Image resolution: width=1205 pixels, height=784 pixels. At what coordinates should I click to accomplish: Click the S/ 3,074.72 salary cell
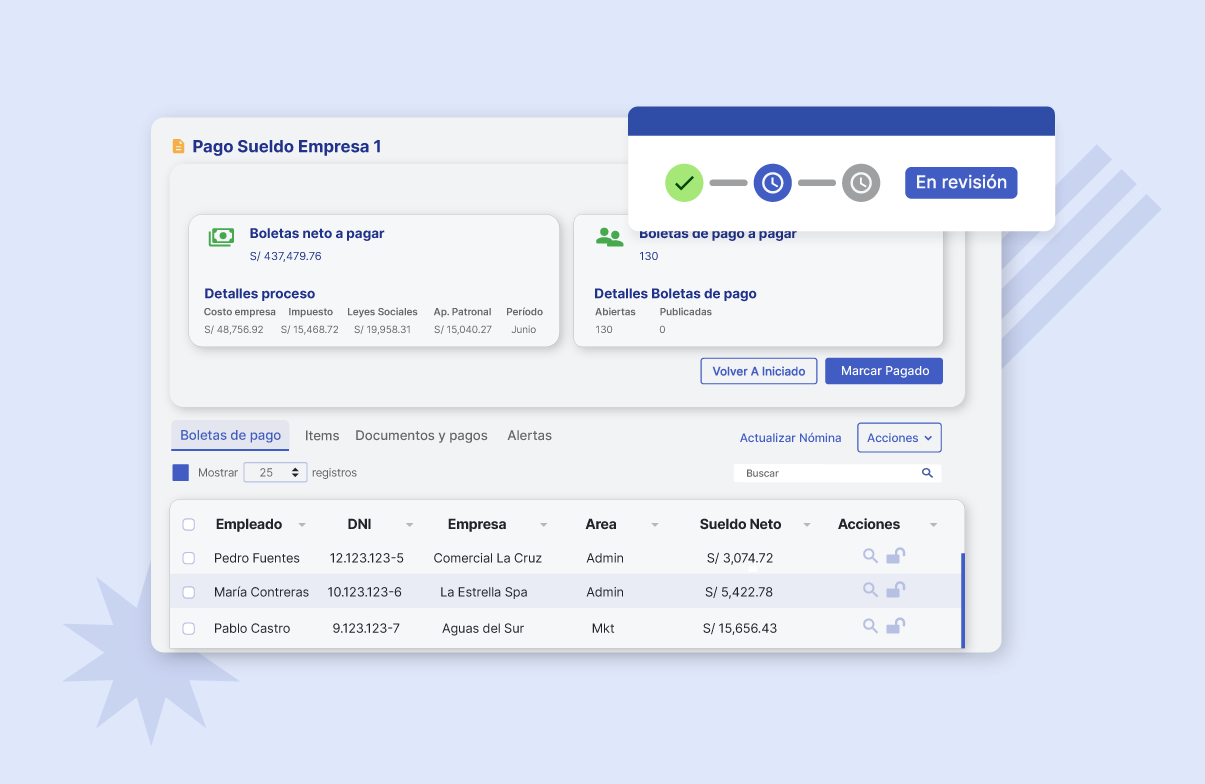point(739,558)
